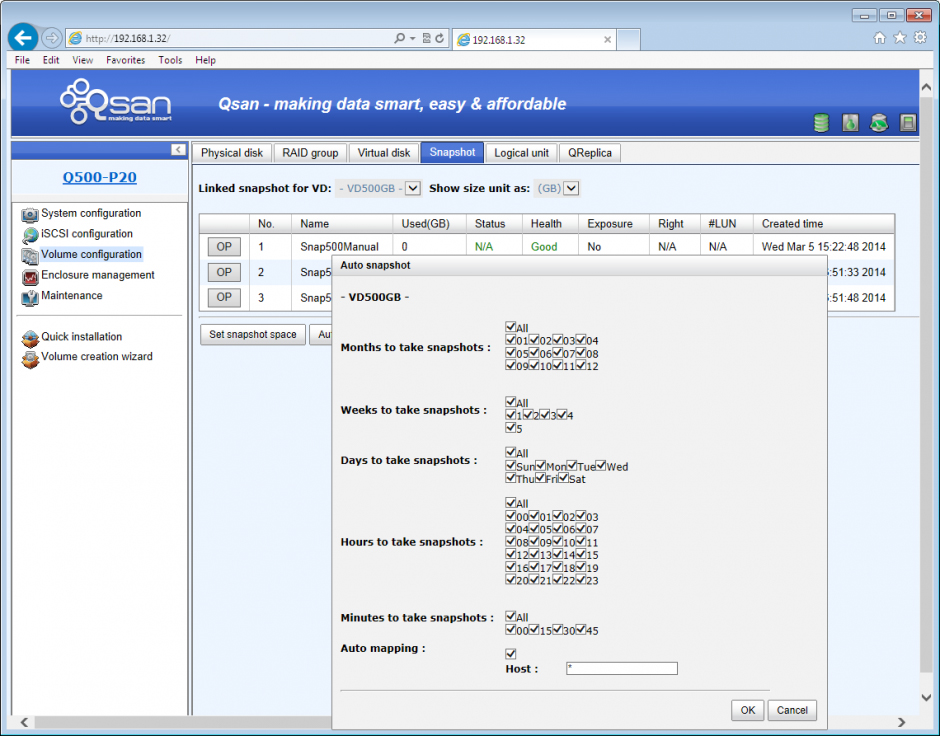Uncheck All hours checkbox

coord(511,502)
